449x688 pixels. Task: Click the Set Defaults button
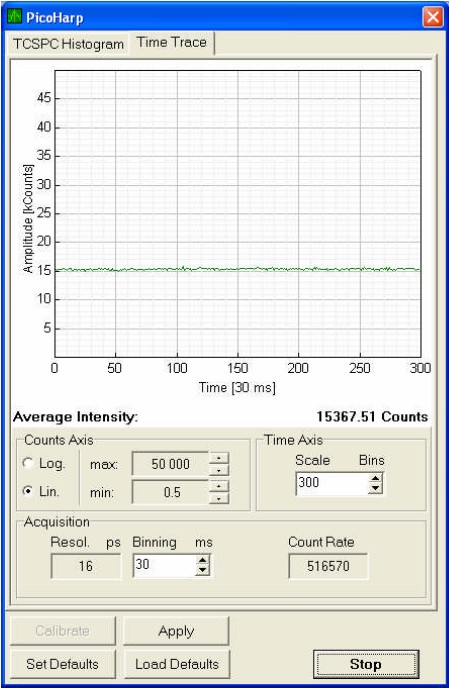click(63, 664)
